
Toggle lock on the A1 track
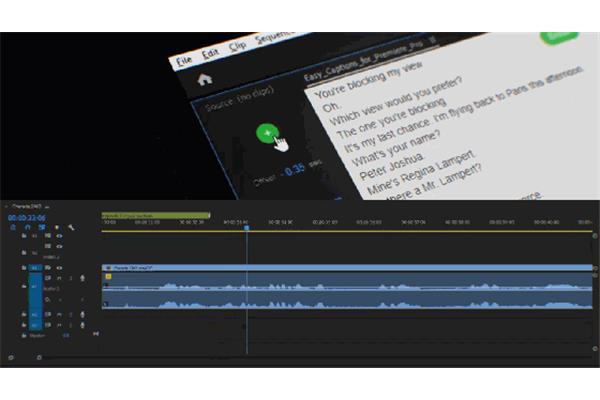24,286
